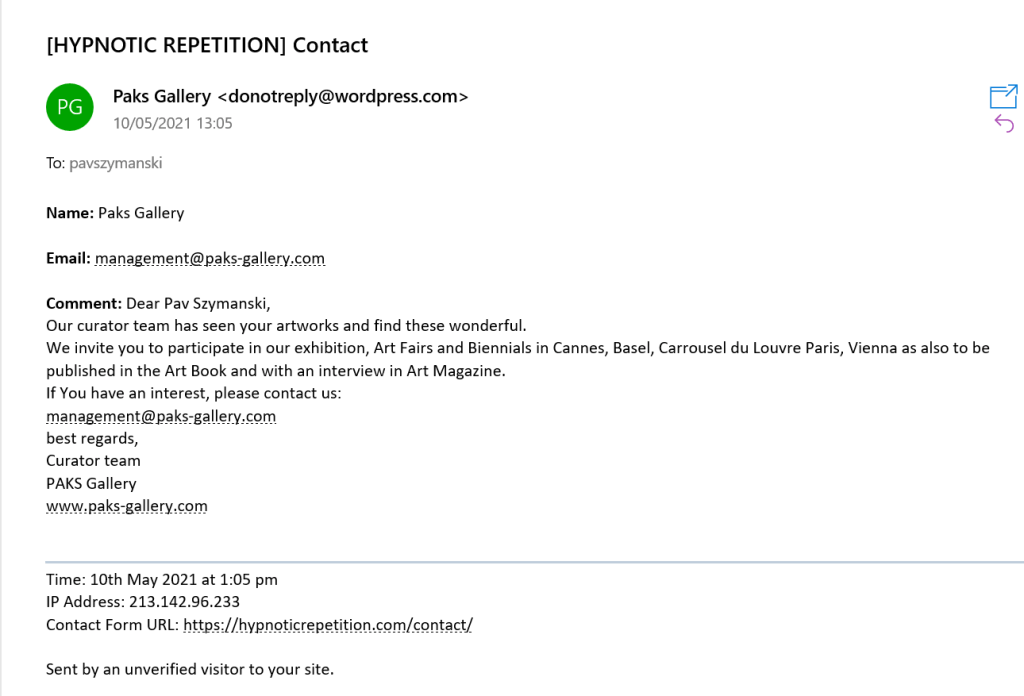Select recipient pavszymanski in the To line
Viewport: 1024px width, 696px height.
(x=115, y=163)
